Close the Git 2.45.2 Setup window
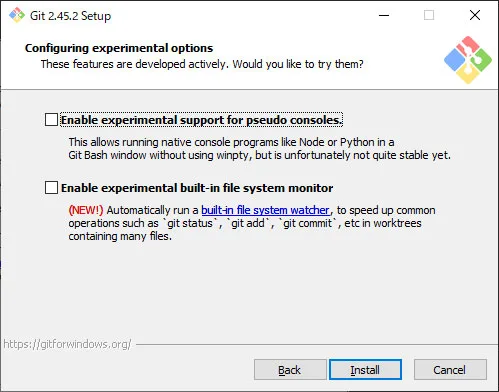This screenshot has width=499, height=392. [x=475, y=15]
